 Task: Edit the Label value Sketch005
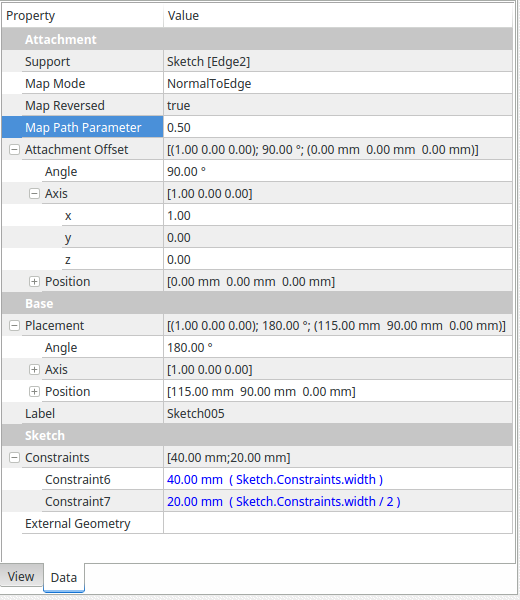(x=338, y=414)
